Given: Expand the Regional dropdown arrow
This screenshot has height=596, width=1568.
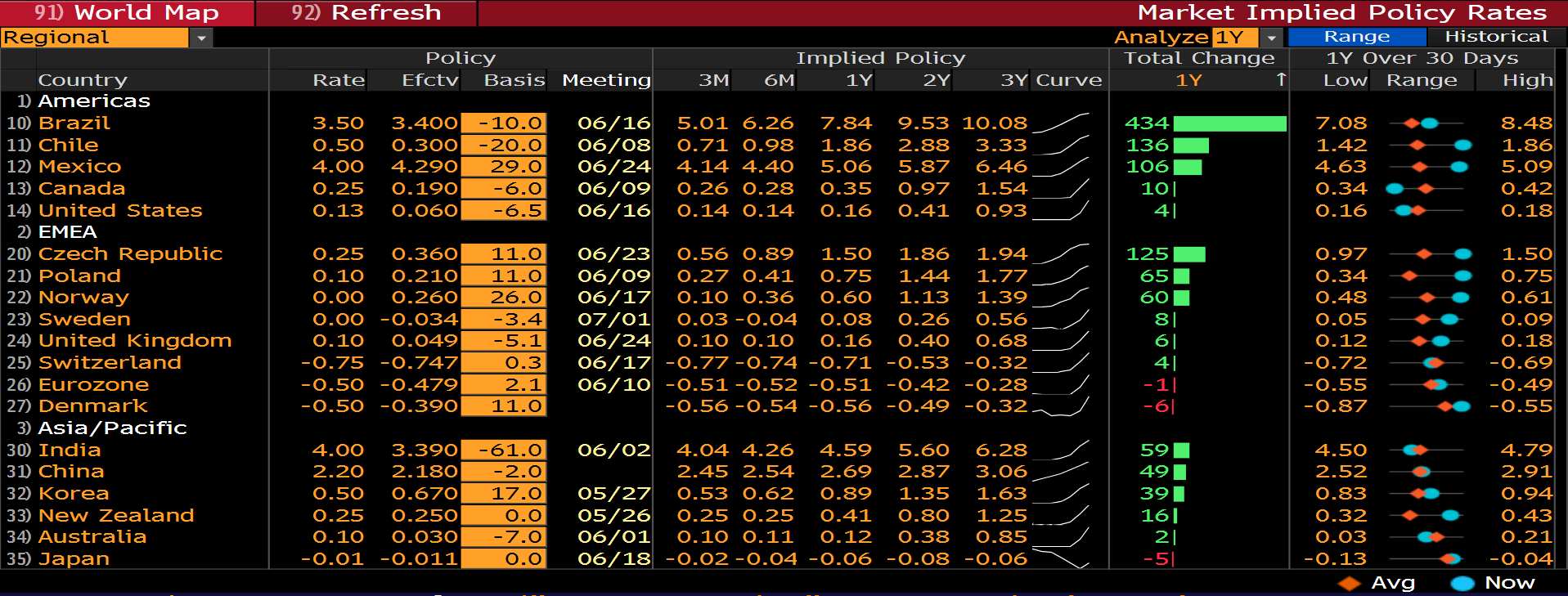Looking at the screenshot, I should [x=201, y=38].
